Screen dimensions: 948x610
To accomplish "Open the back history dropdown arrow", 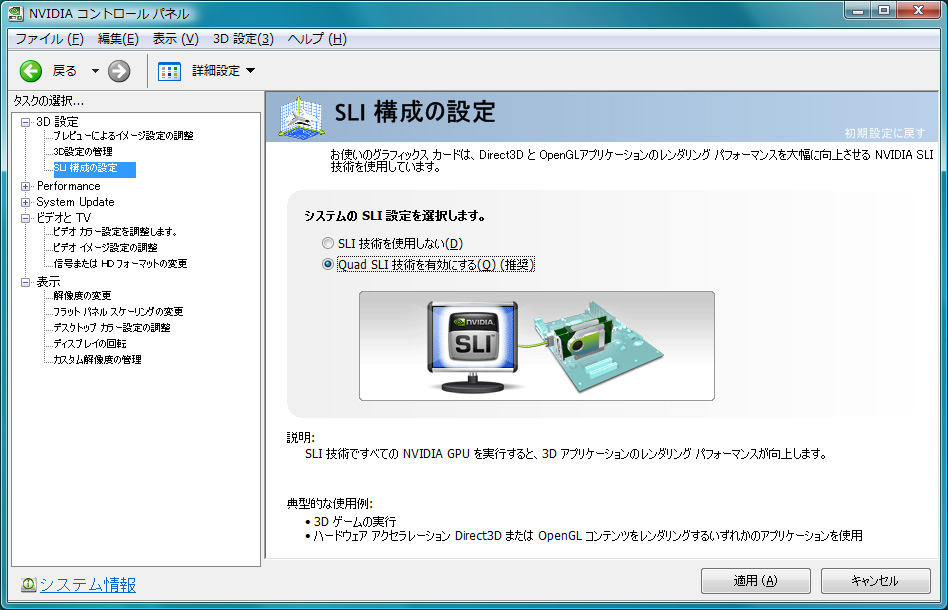I will click(95, 71).
